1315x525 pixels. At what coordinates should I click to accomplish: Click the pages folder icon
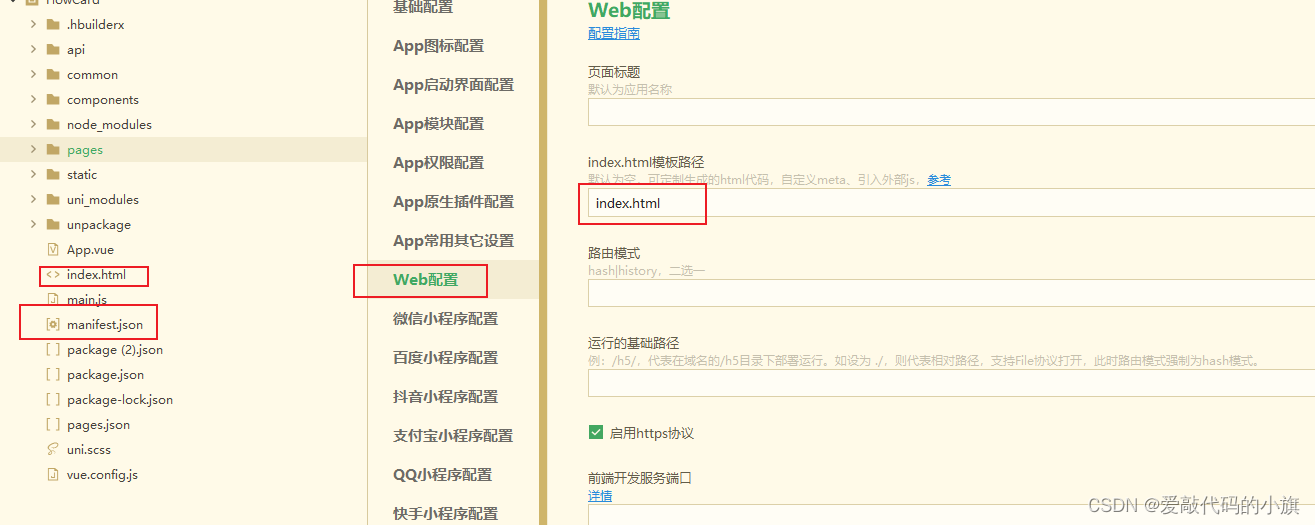[53, 149]
